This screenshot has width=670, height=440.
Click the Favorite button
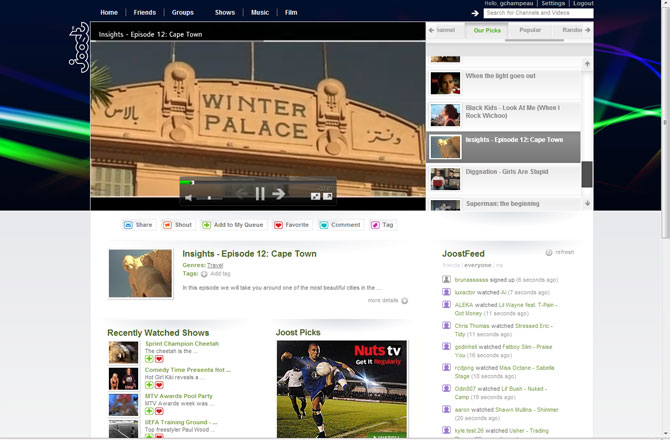pos(292,225)
